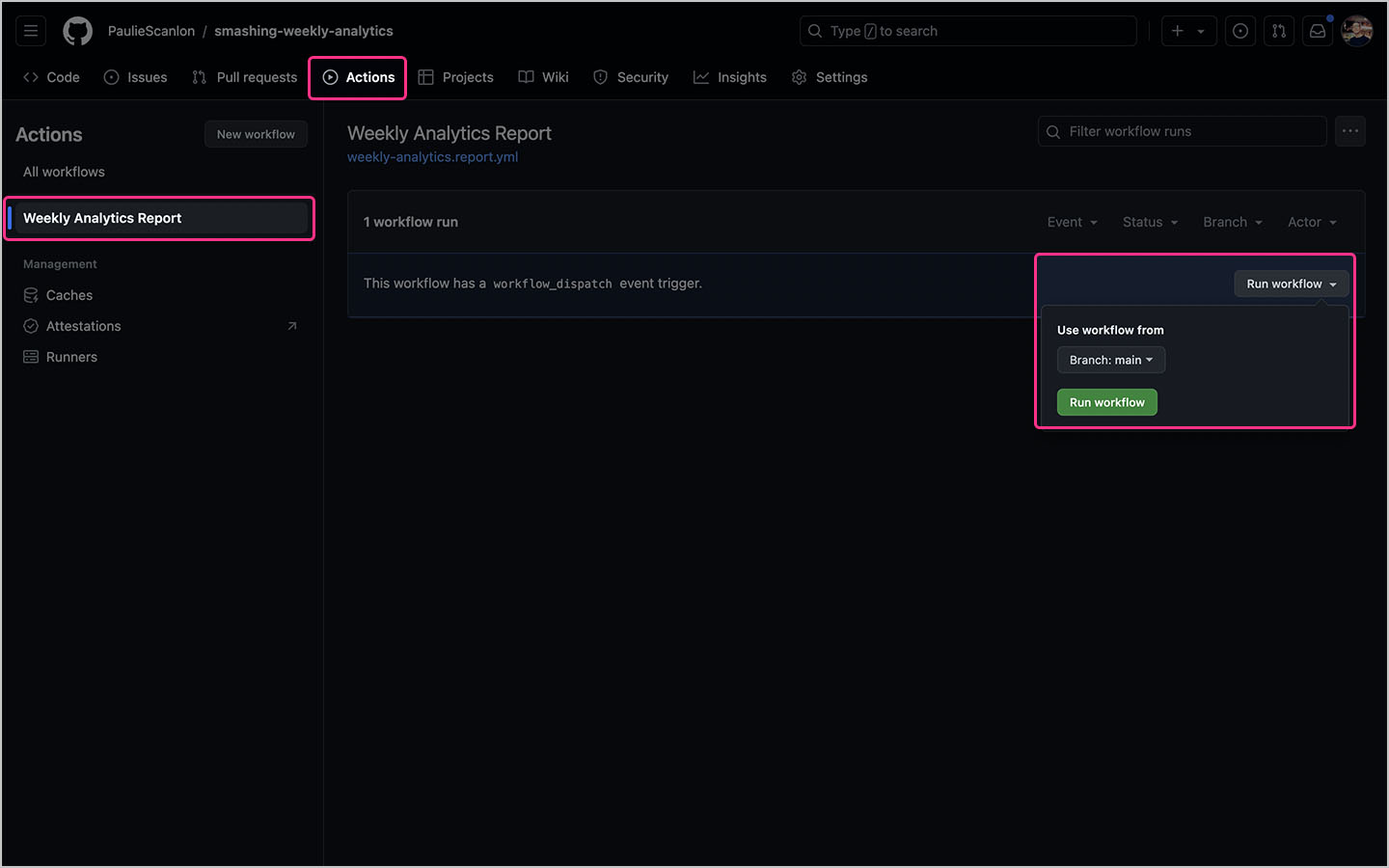The image size is (1389, 868).
Task: Click the Filter workflow runs search field
Action: point(1182,131)
